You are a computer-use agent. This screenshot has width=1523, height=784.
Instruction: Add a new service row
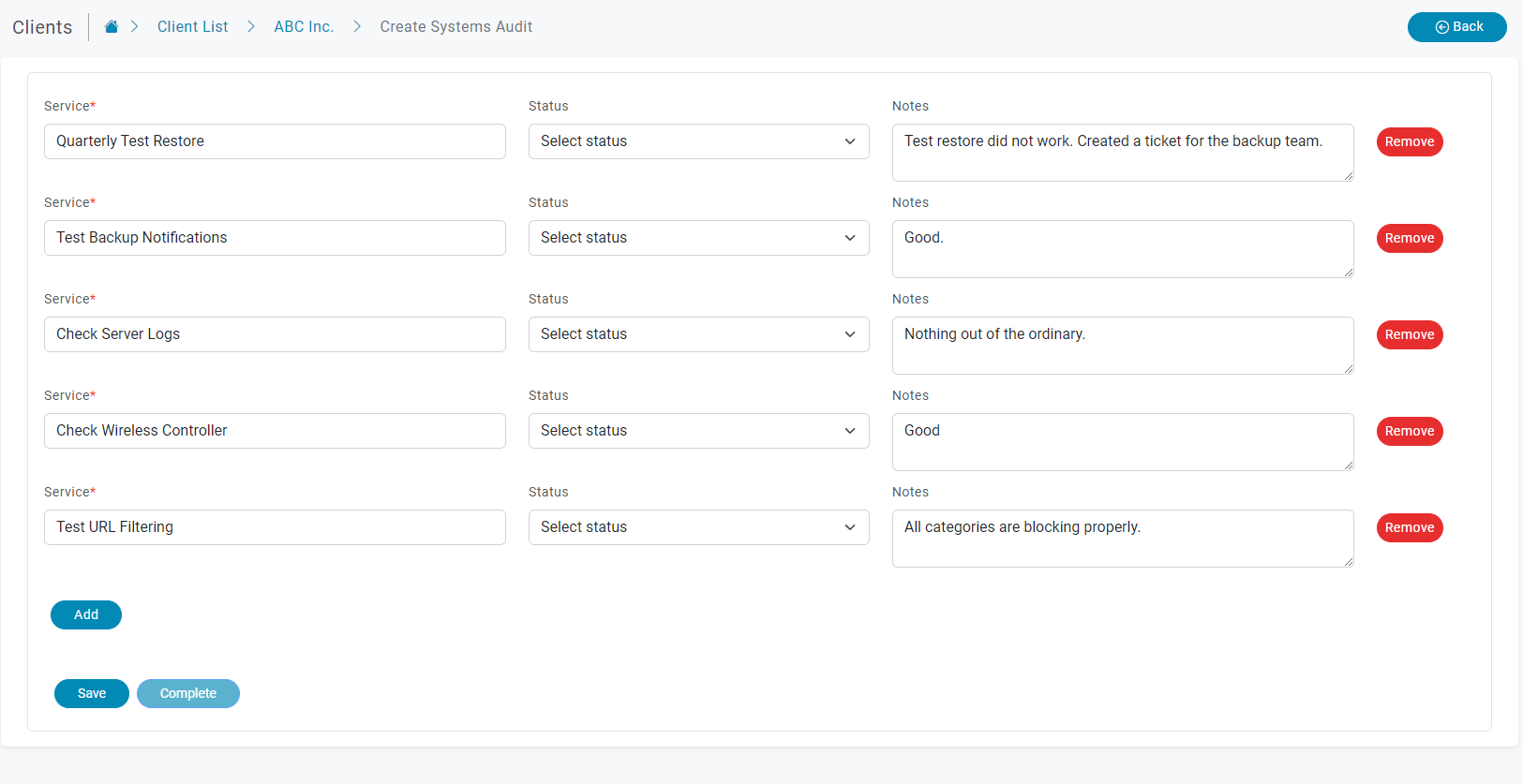point(86,614)
